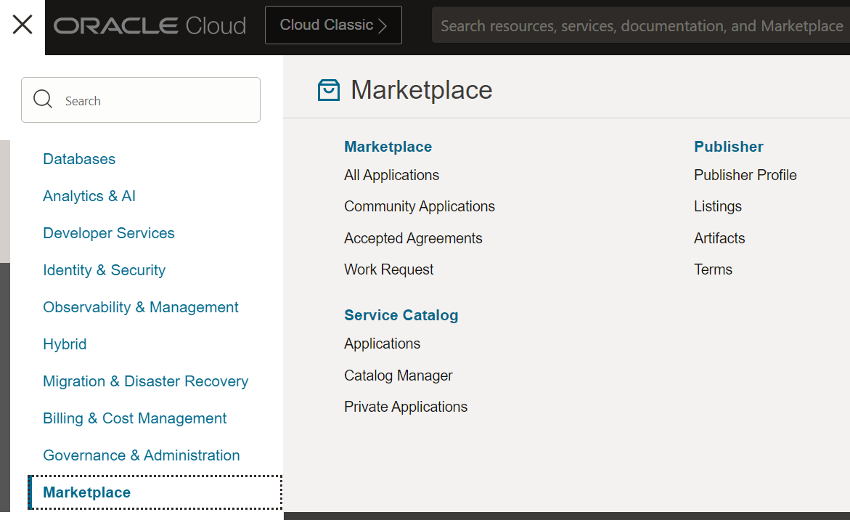
Task: Open the Cloud Classic button
Action: tap(333, 25)
